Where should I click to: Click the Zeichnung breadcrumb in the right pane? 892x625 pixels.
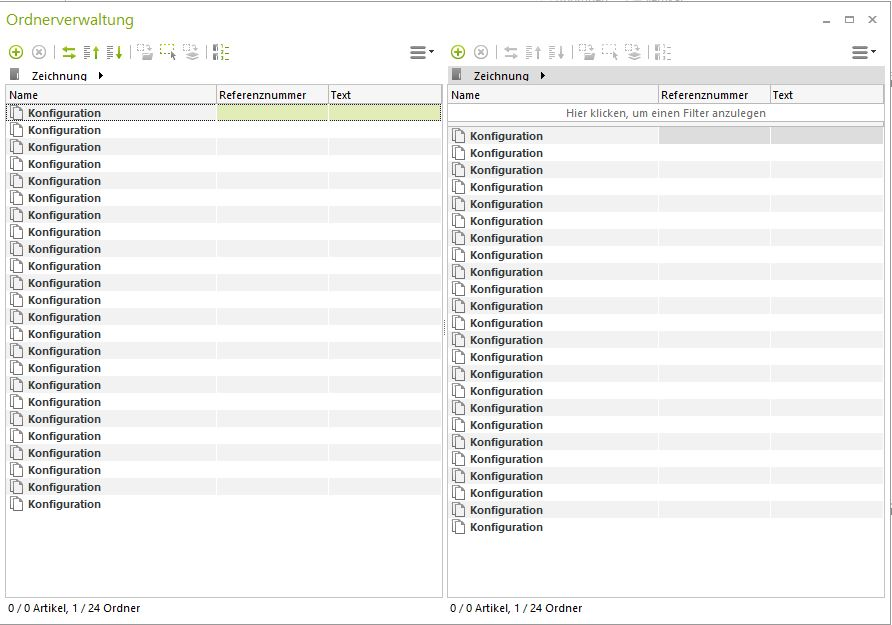[501, 76]
